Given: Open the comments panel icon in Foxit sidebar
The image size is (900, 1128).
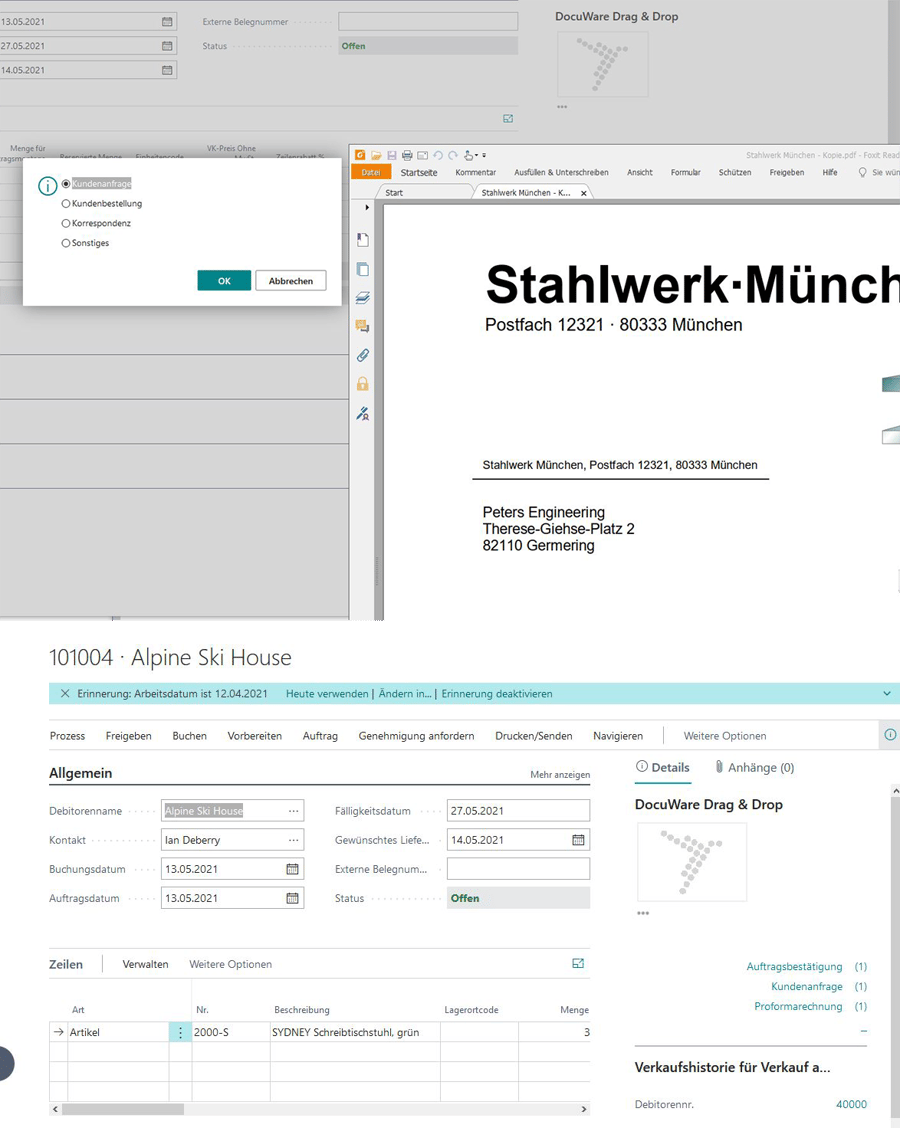Looking at the screenshot, I should coord(362,326).
